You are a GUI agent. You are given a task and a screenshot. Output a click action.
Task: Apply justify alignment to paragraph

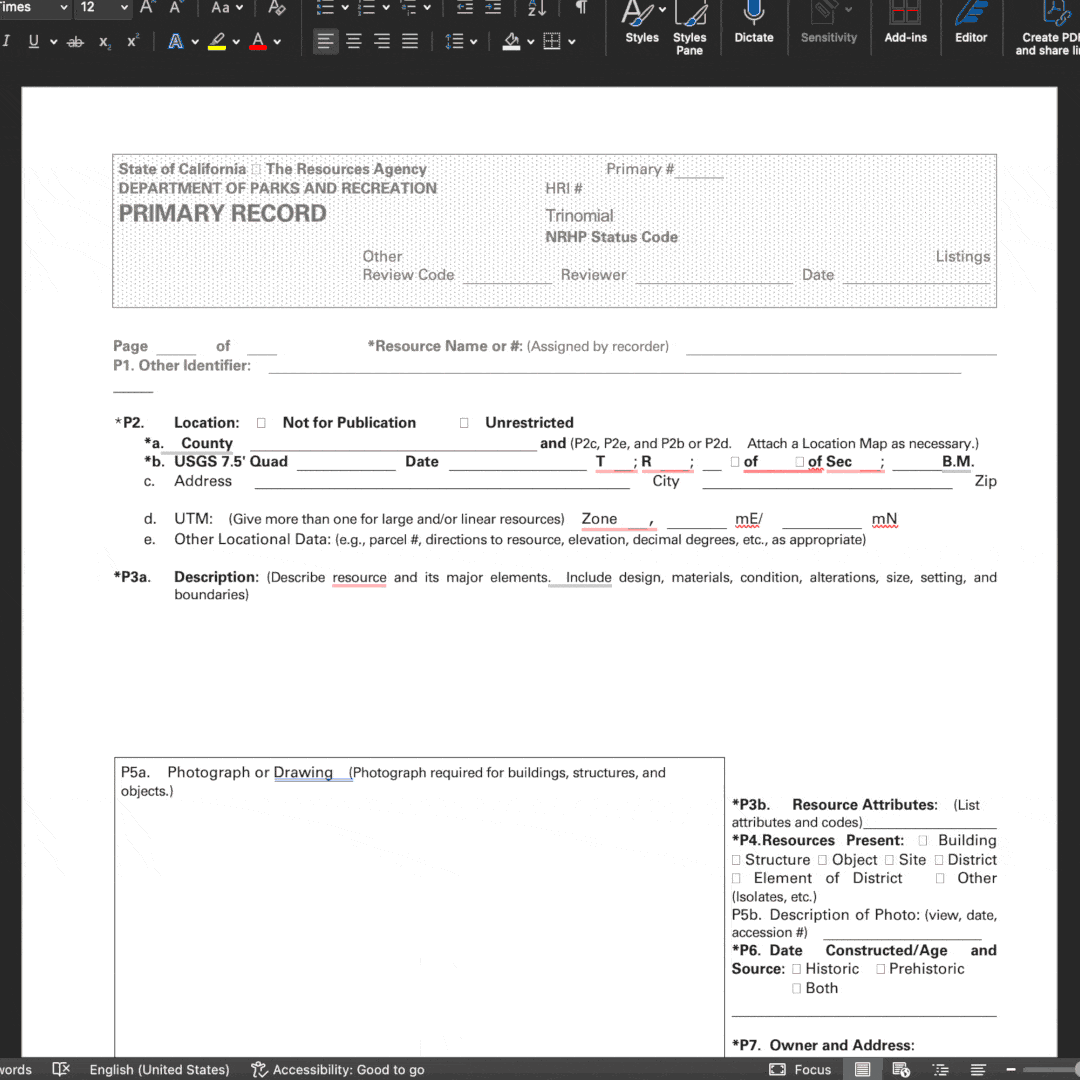(410, 41)
